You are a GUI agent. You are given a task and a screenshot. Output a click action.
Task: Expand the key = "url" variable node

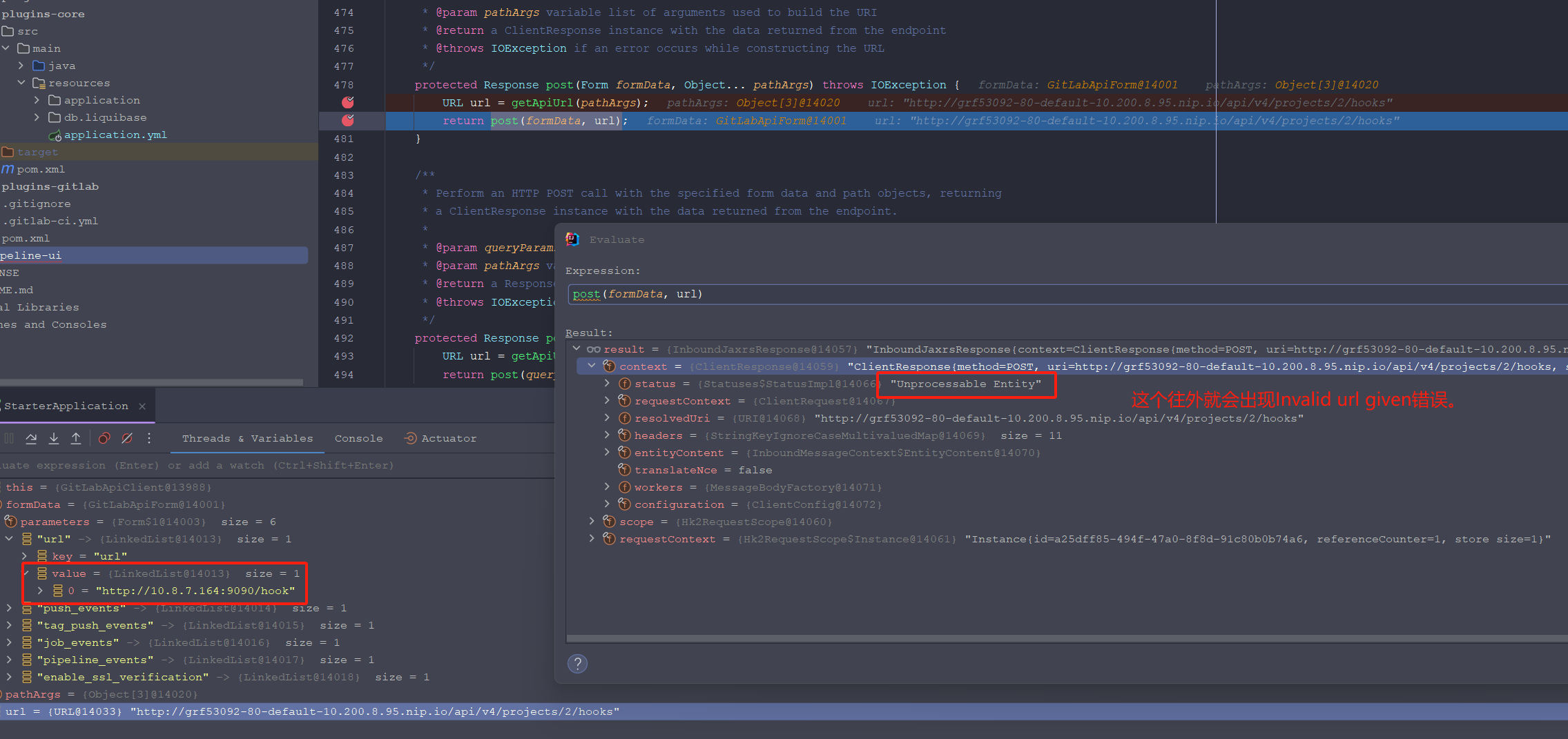click(x=24, y=556)
